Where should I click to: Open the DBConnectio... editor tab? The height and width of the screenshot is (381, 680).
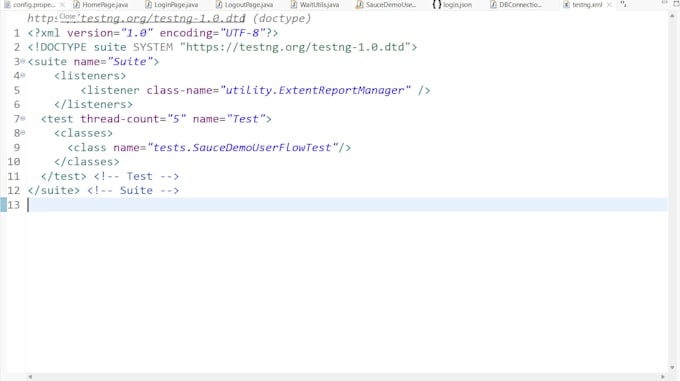(516, 5)
